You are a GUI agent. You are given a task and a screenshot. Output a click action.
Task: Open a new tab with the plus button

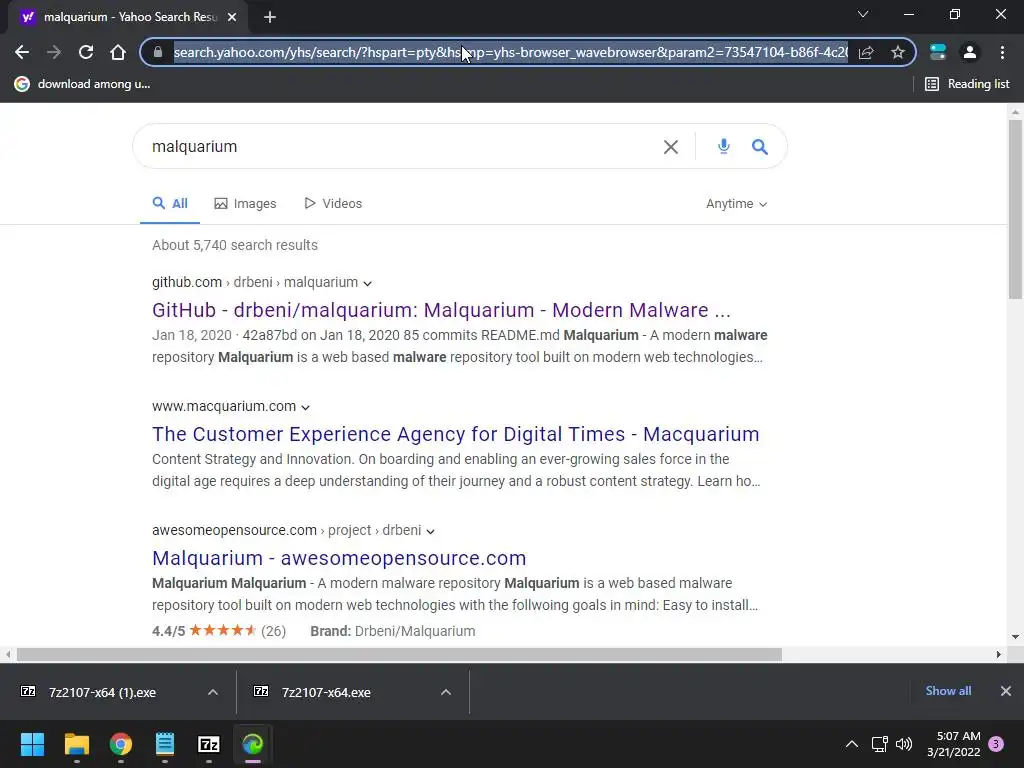(270, 18)
